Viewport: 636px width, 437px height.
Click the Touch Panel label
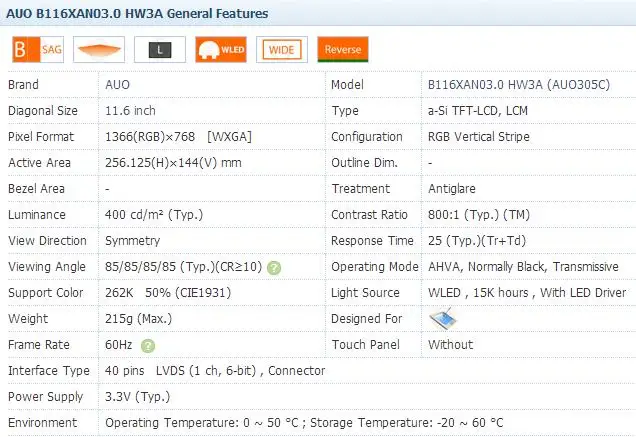[x=365, y=344]
